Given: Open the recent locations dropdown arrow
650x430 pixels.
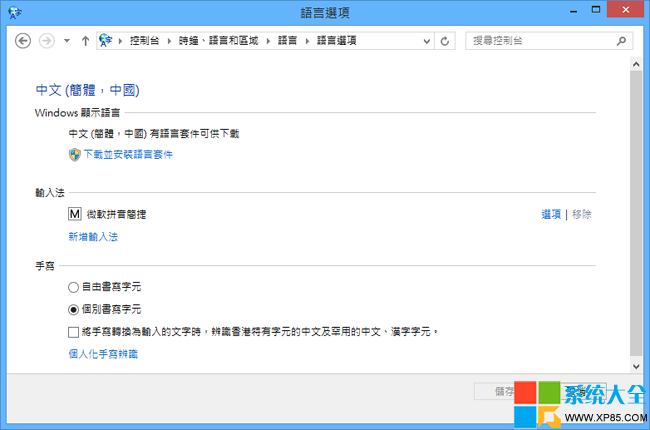Looking at the screenshot, I should point(67,41).
